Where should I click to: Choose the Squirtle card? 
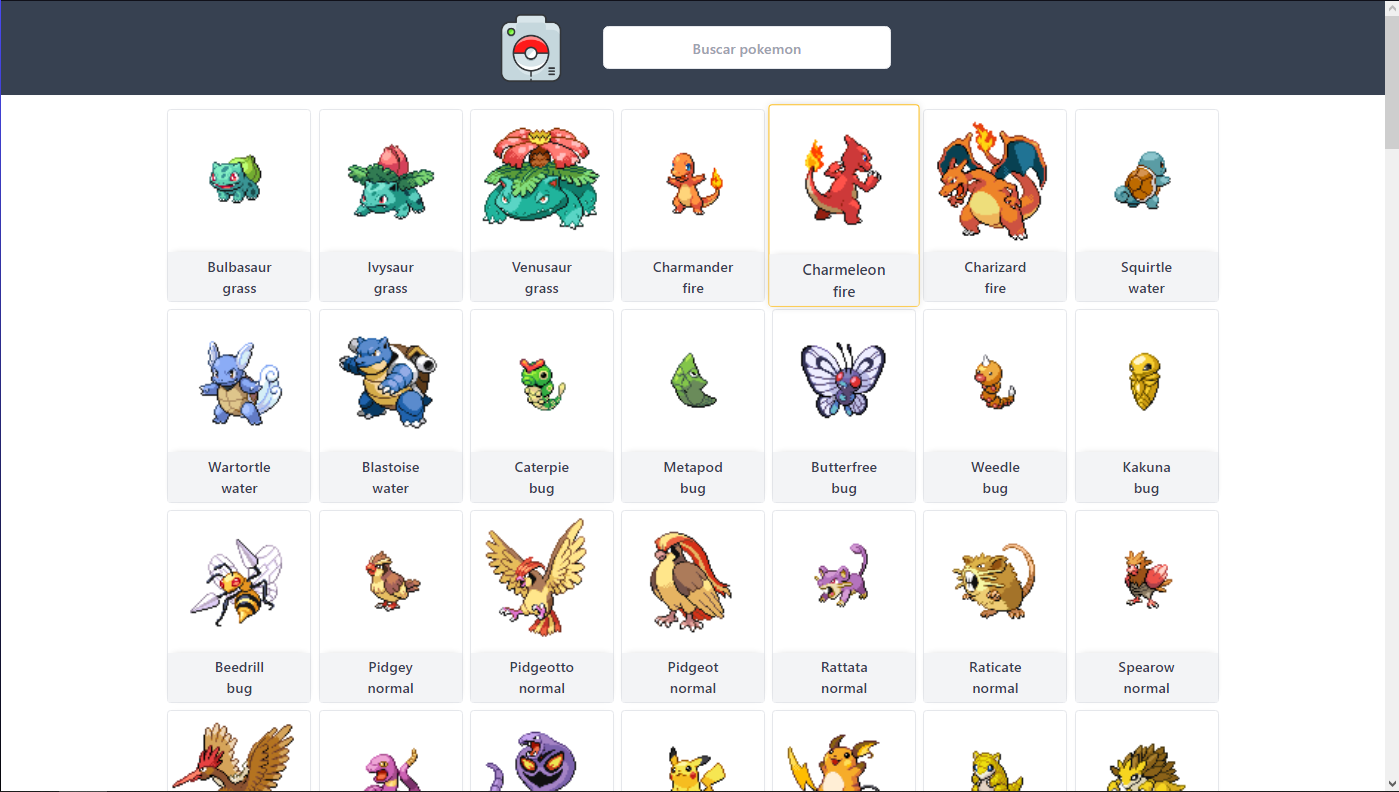coord(1147,205)
